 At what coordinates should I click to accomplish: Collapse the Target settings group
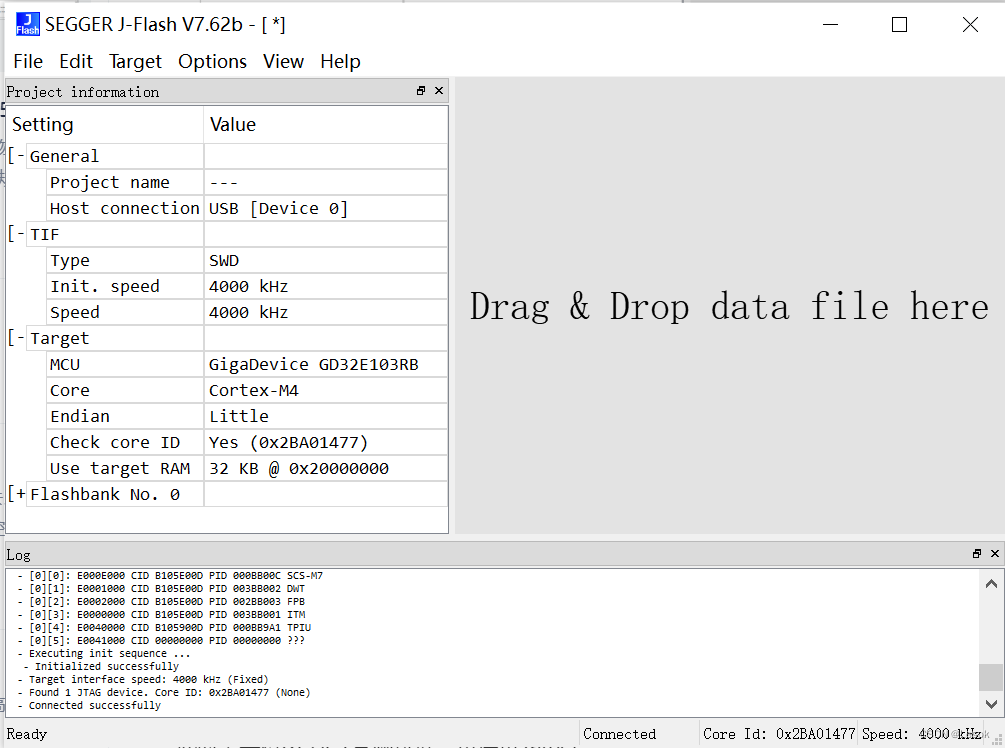[17, 338]
